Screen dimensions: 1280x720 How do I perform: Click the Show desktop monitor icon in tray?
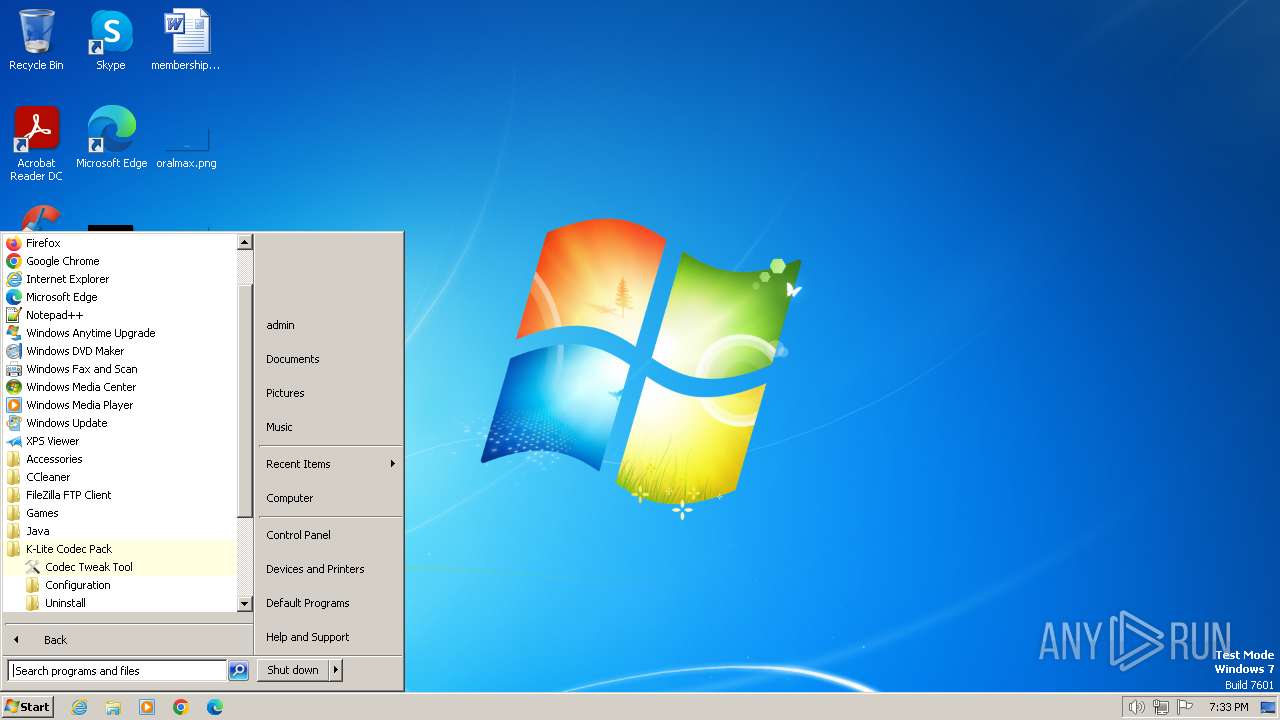(1268, 707)
